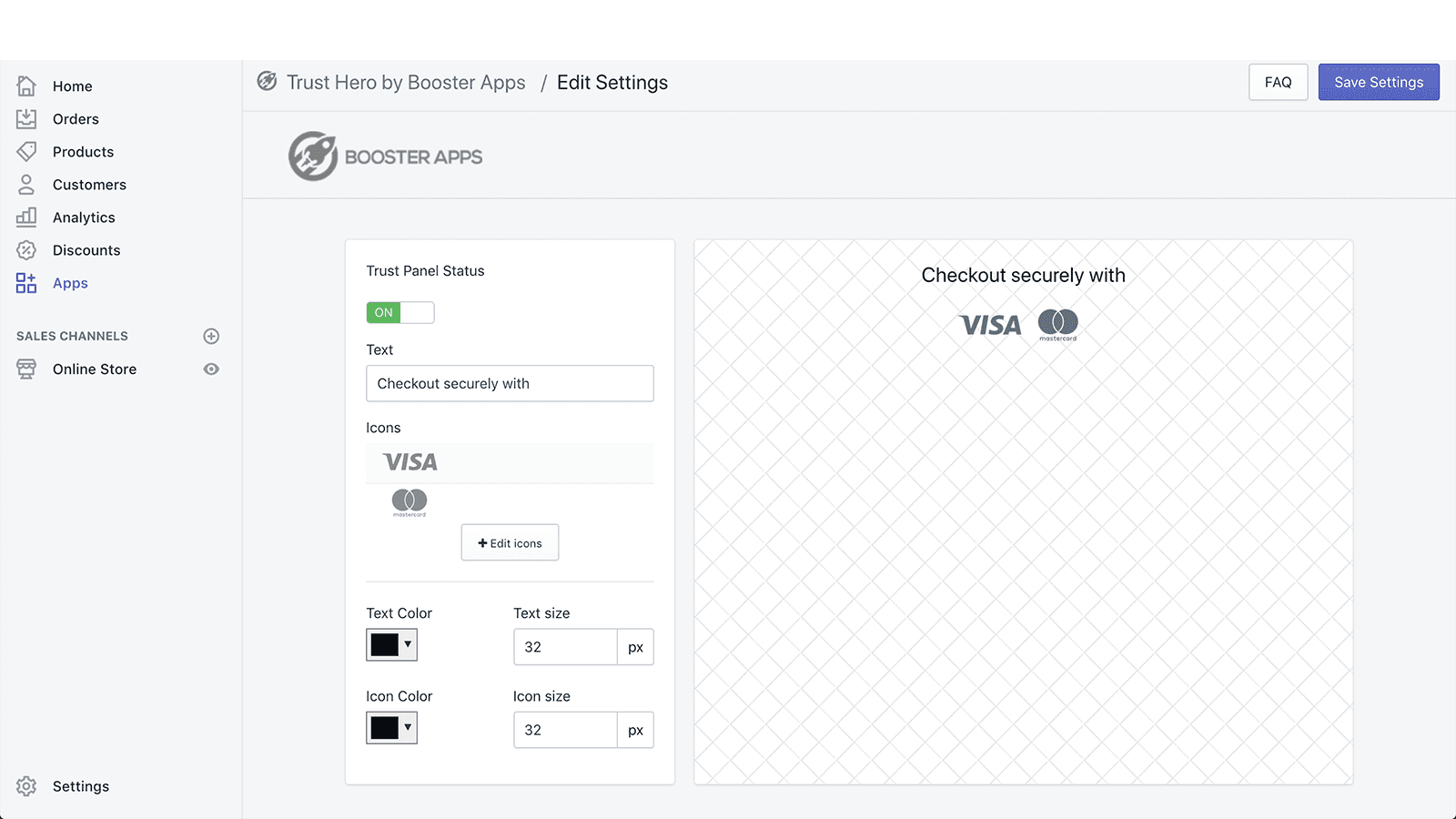Select the VISA icon in Icons list
The width and height of the screenshot is (1456, 819).
[x=410, y=462]
